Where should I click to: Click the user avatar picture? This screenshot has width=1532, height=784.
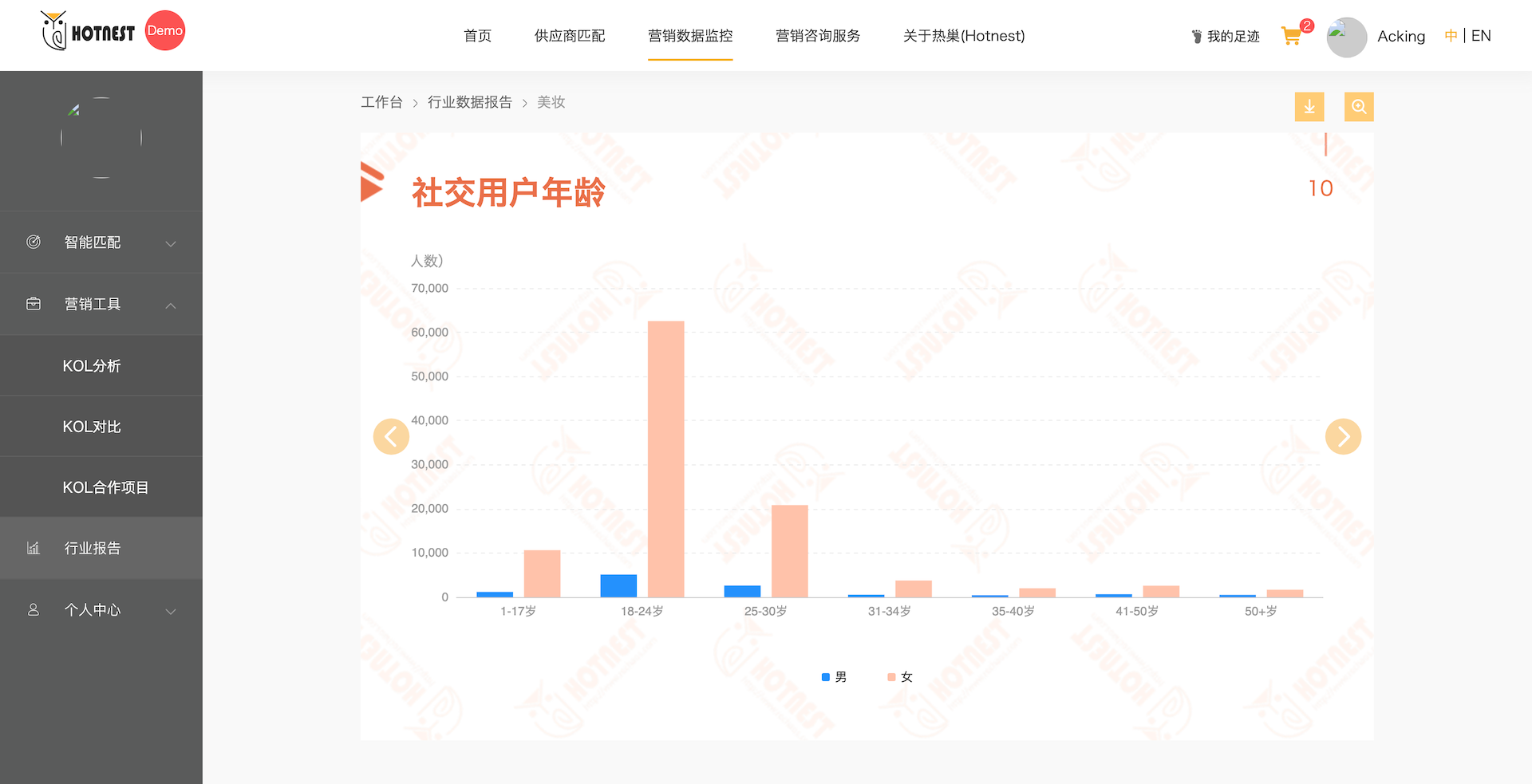click(1346, 37)
